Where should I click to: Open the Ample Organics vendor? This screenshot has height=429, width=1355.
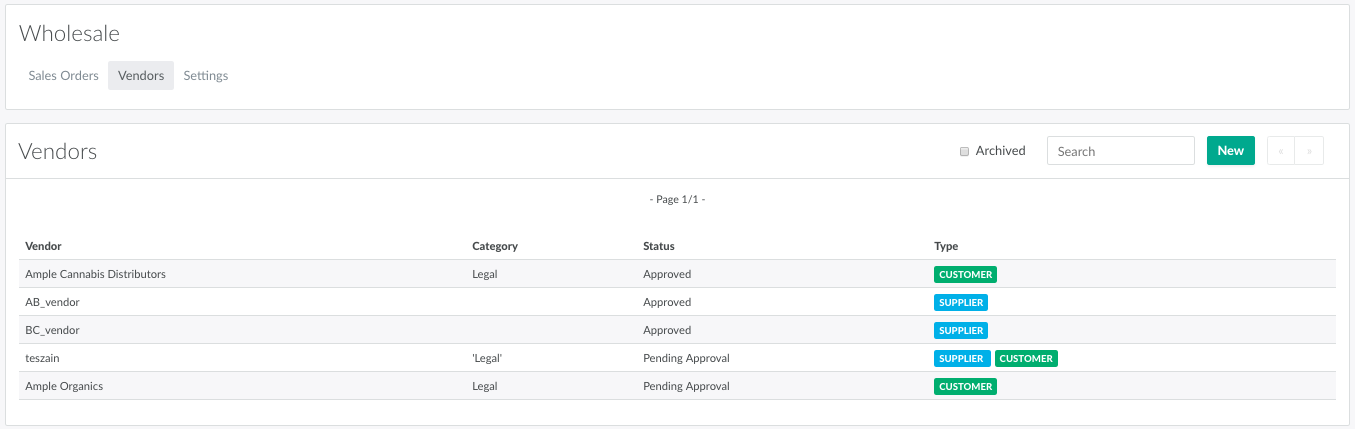64,386
